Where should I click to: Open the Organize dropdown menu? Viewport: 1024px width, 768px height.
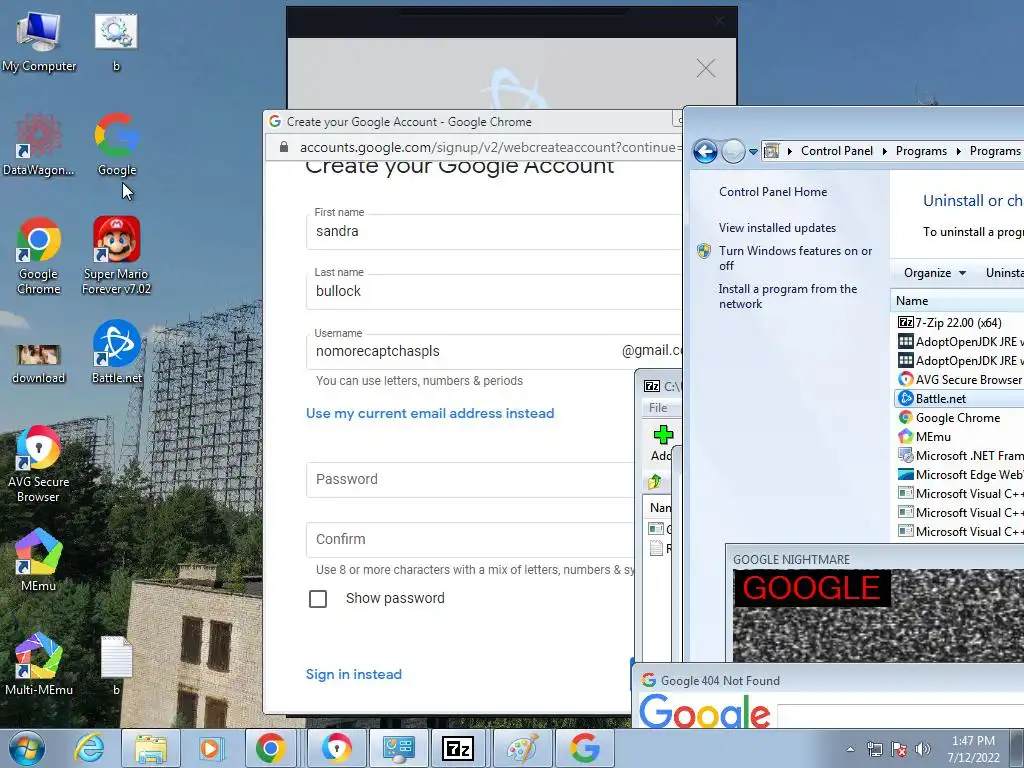935,273
